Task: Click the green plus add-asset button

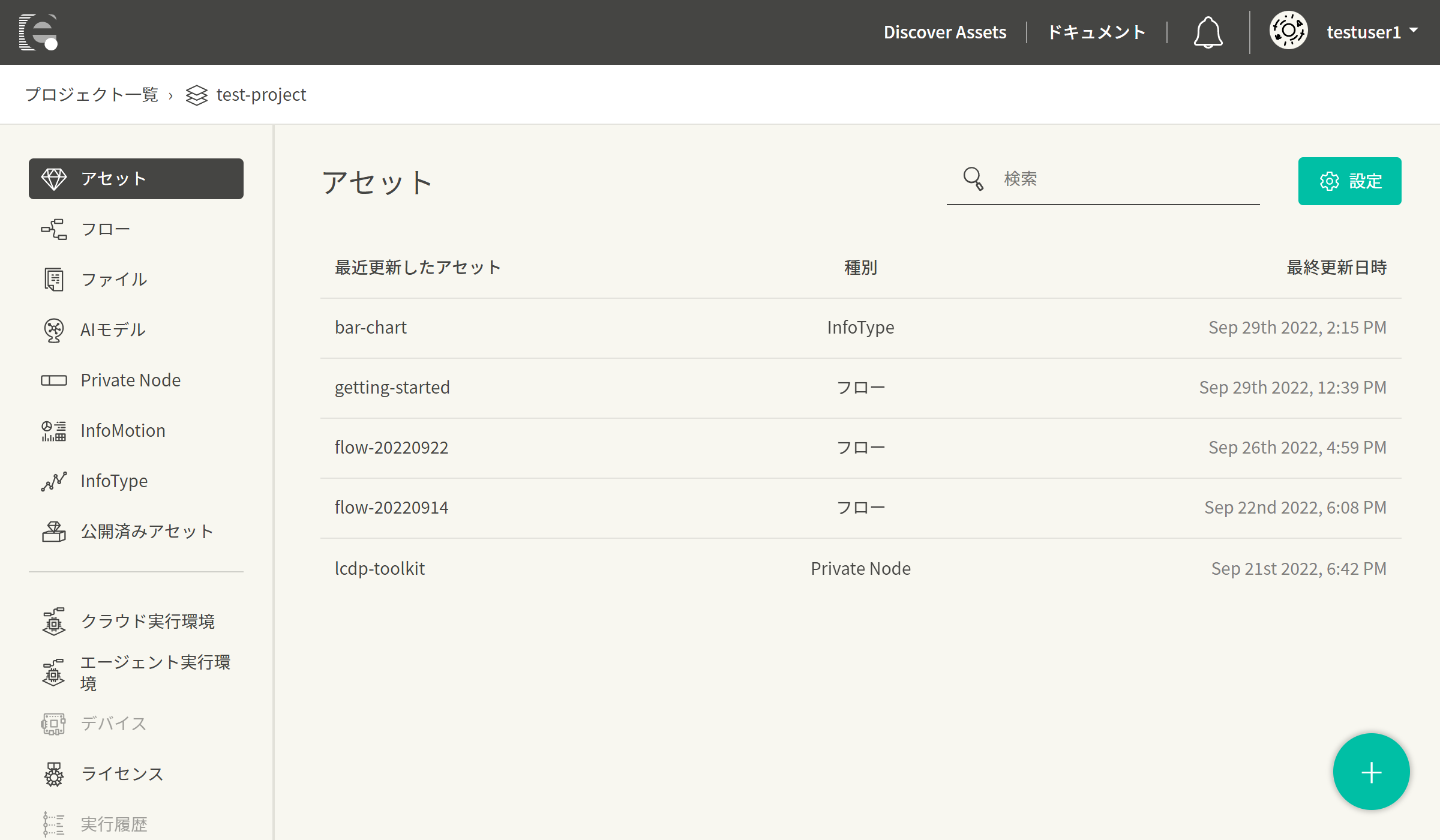Action: point(1371,772)
